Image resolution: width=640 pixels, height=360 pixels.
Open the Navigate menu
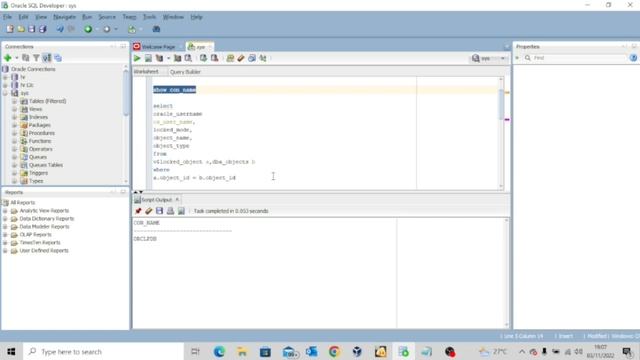[64, 17]
